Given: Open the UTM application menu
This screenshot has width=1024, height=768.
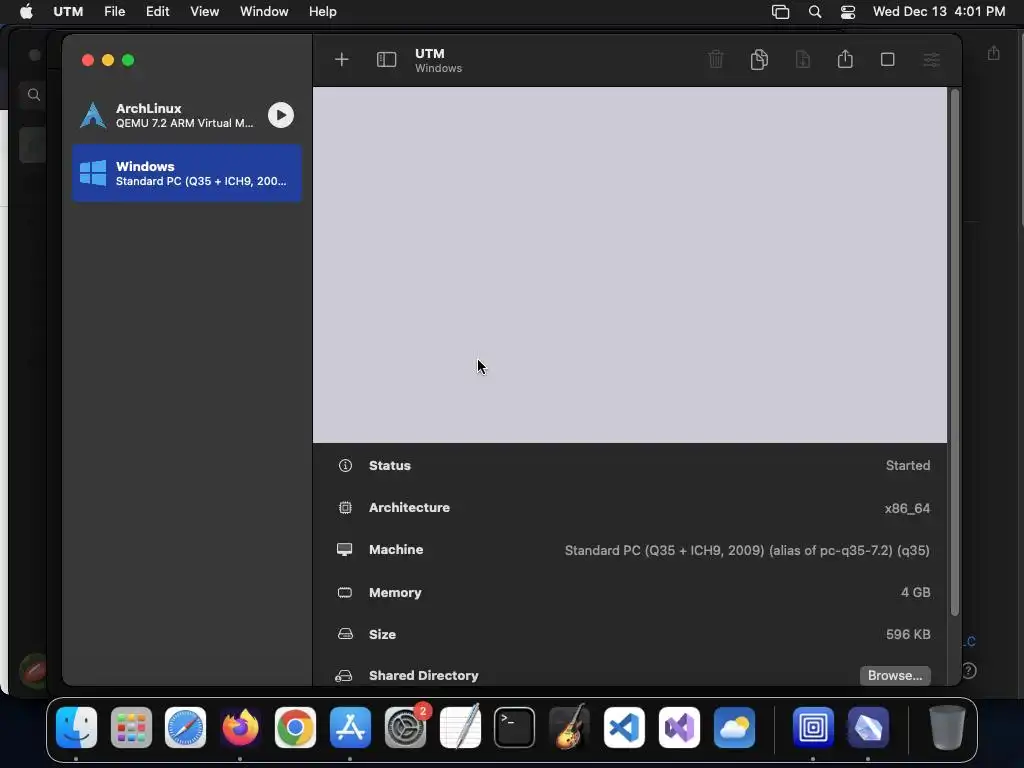Looking at the screenshot, I should tap(68, 12).
